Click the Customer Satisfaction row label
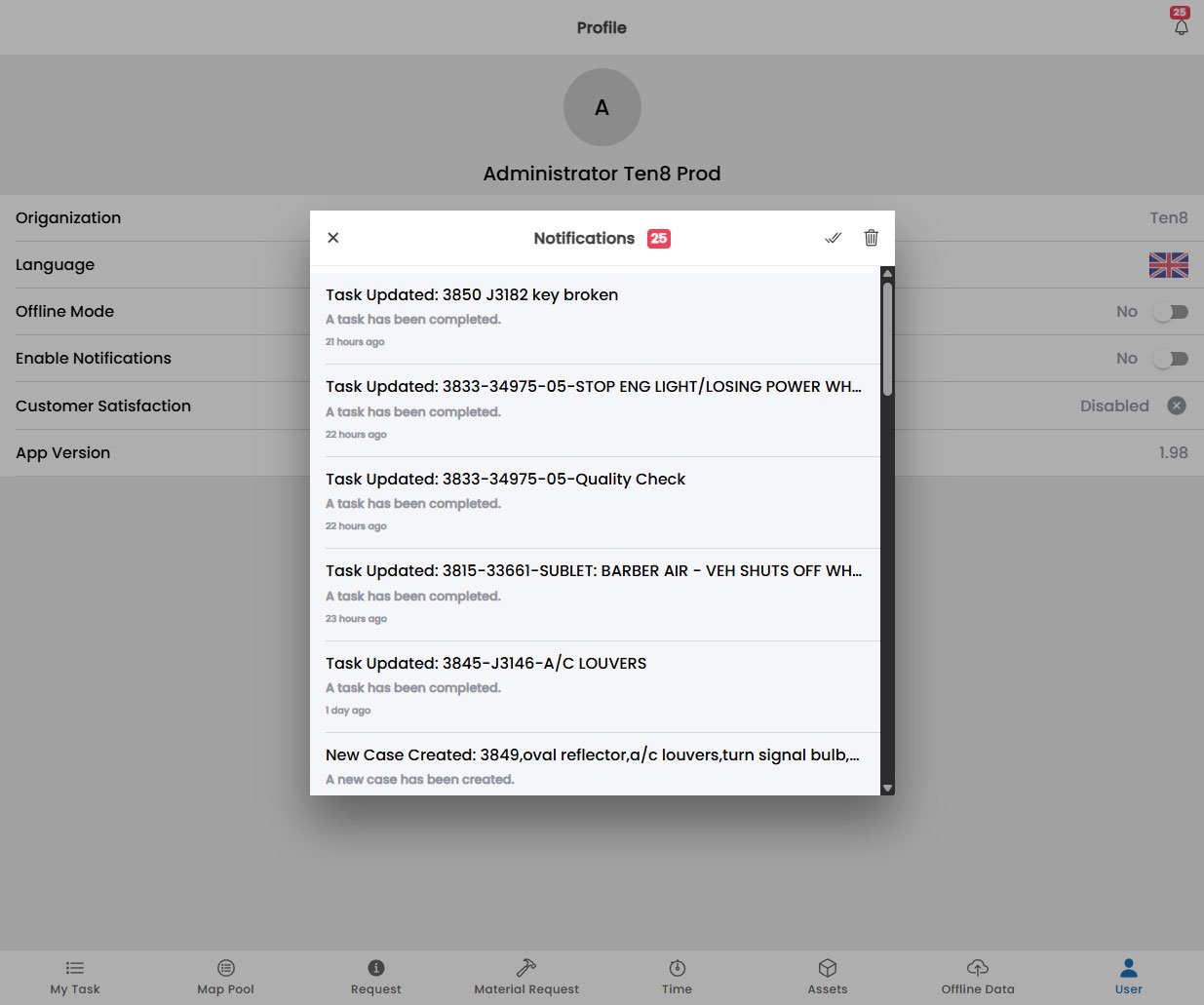 pos(103,406)
